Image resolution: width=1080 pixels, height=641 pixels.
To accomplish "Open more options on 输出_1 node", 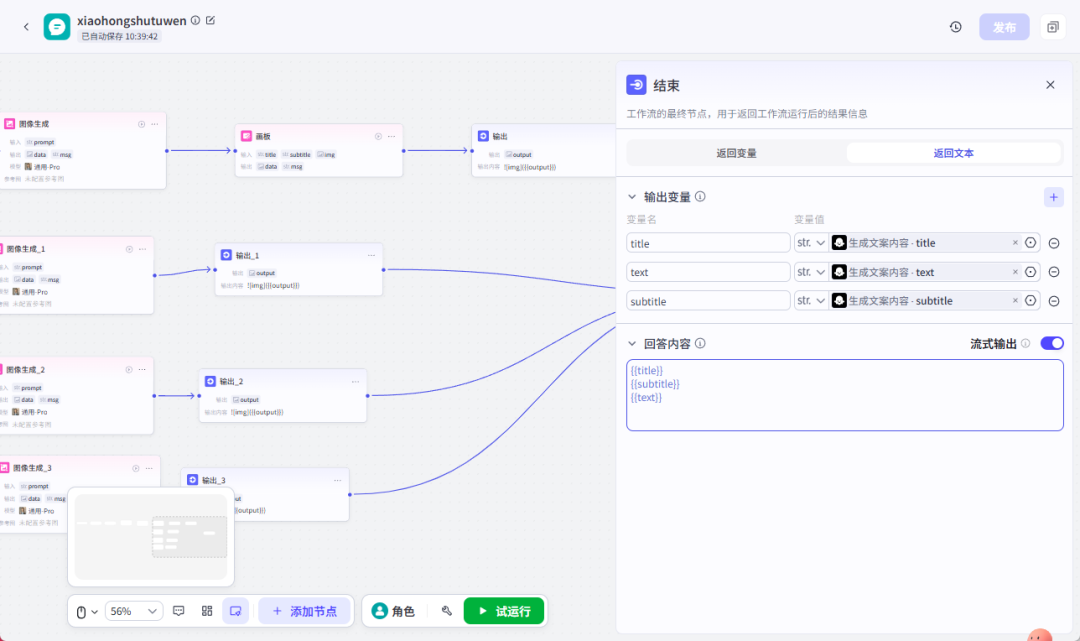I will 371,255.
